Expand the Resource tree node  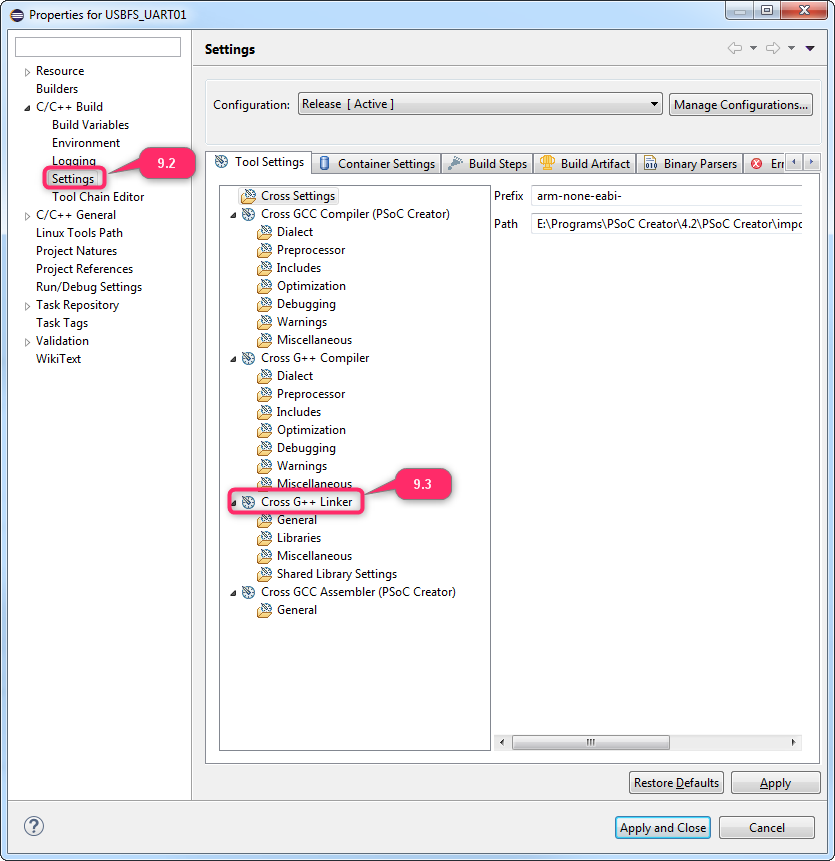pos(27,72)
